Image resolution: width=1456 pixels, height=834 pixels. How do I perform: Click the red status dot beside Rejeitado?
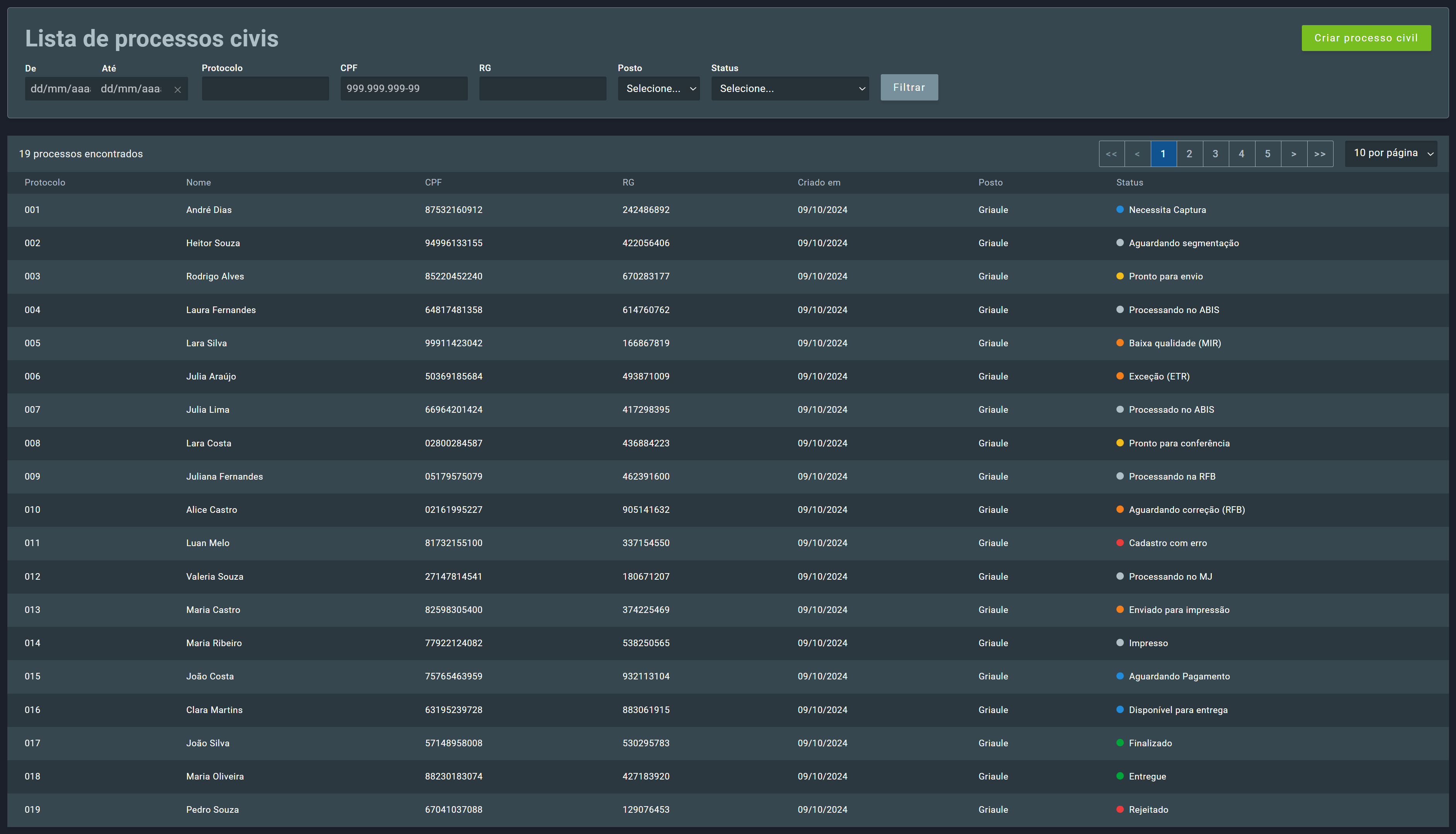tap(1120, 809)
